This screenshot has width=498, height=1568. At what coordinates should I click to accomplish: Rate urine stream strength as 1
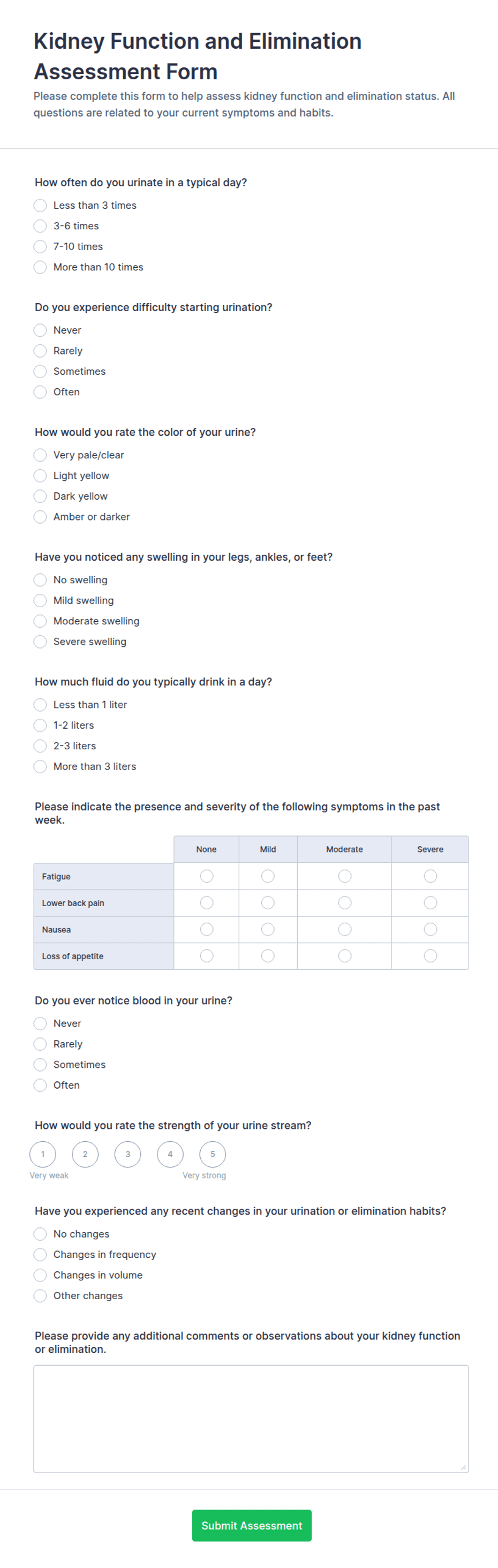point(43,1154)
